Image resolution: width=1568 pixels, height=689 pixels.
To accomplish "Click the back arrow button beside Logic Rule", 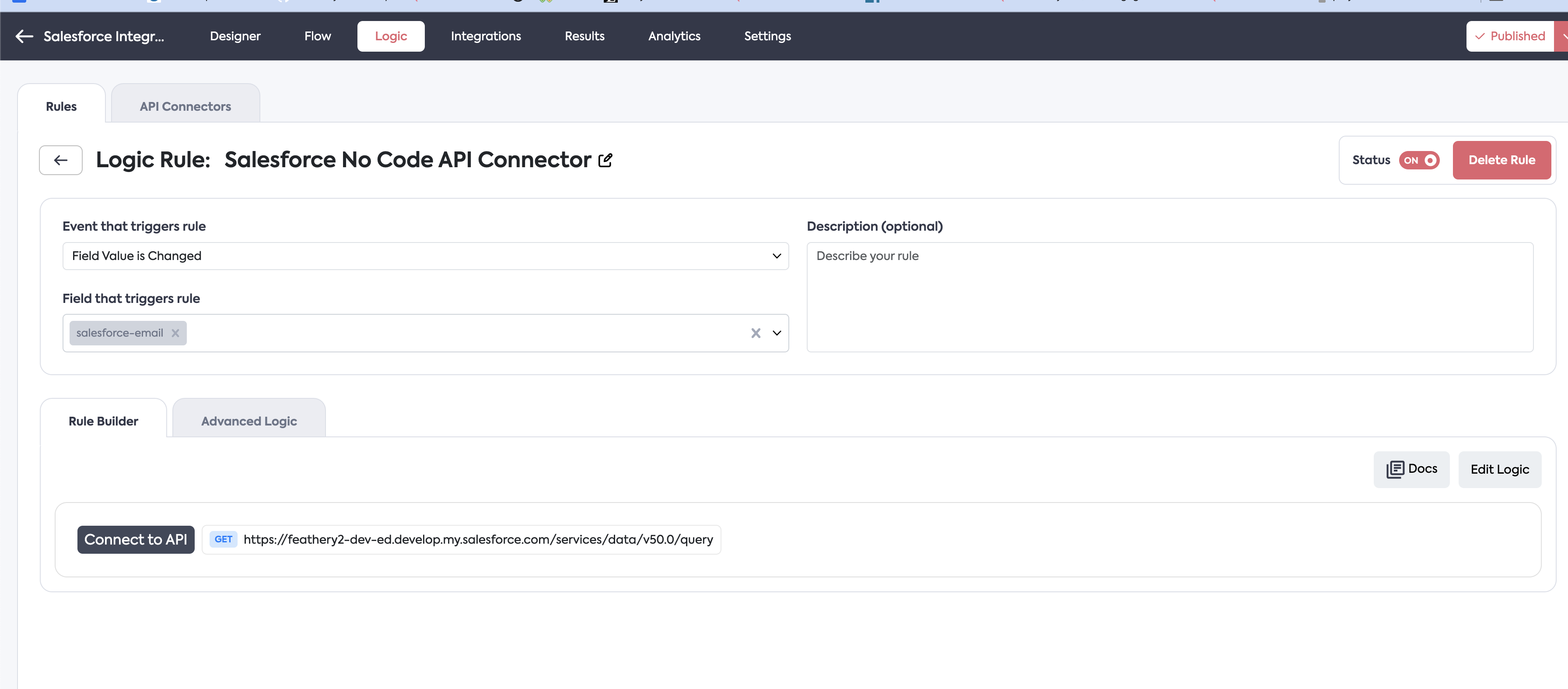I will tap(61, 160).
